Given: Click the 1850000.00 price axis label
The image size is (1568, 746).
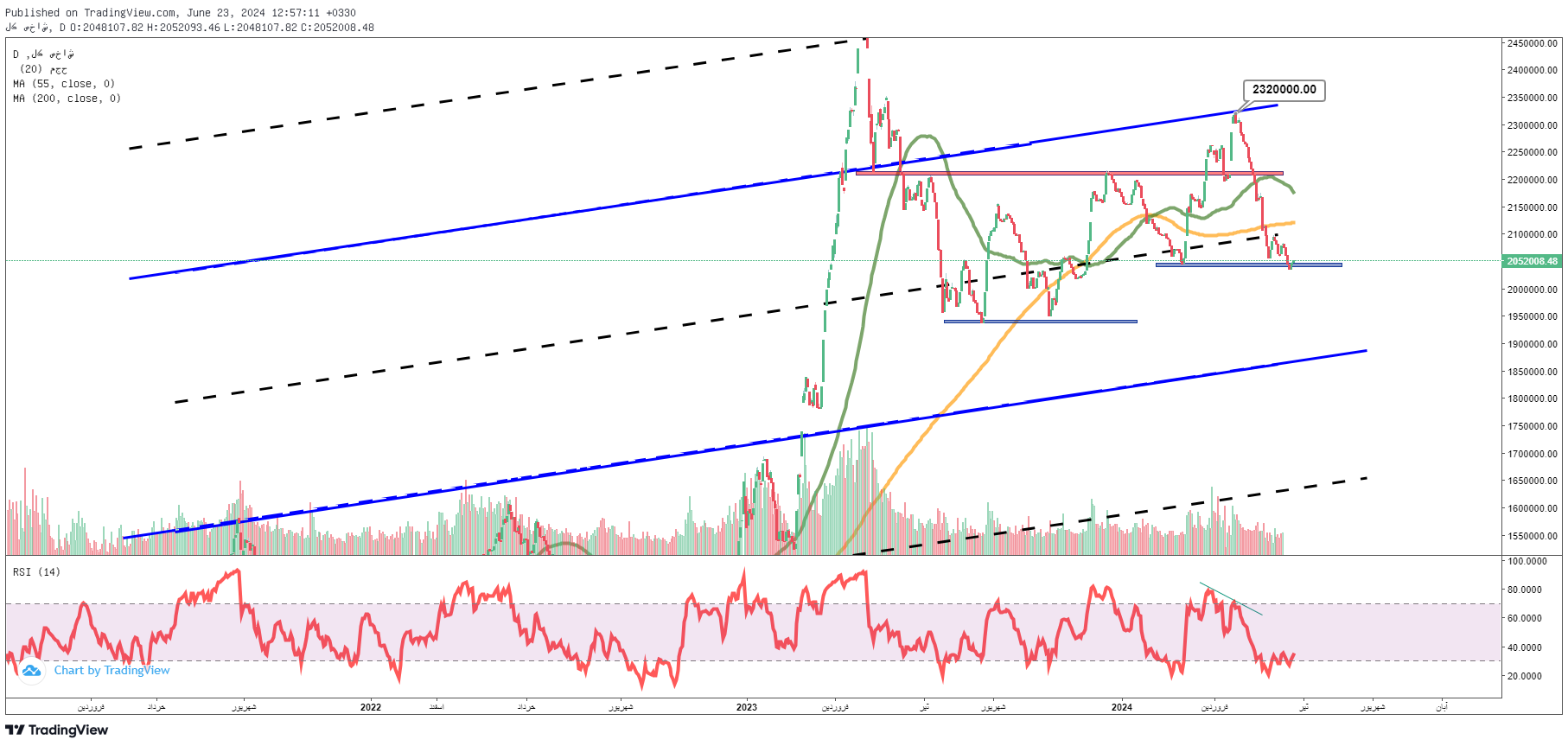Looking at the screenshot, I should 1533,372.
